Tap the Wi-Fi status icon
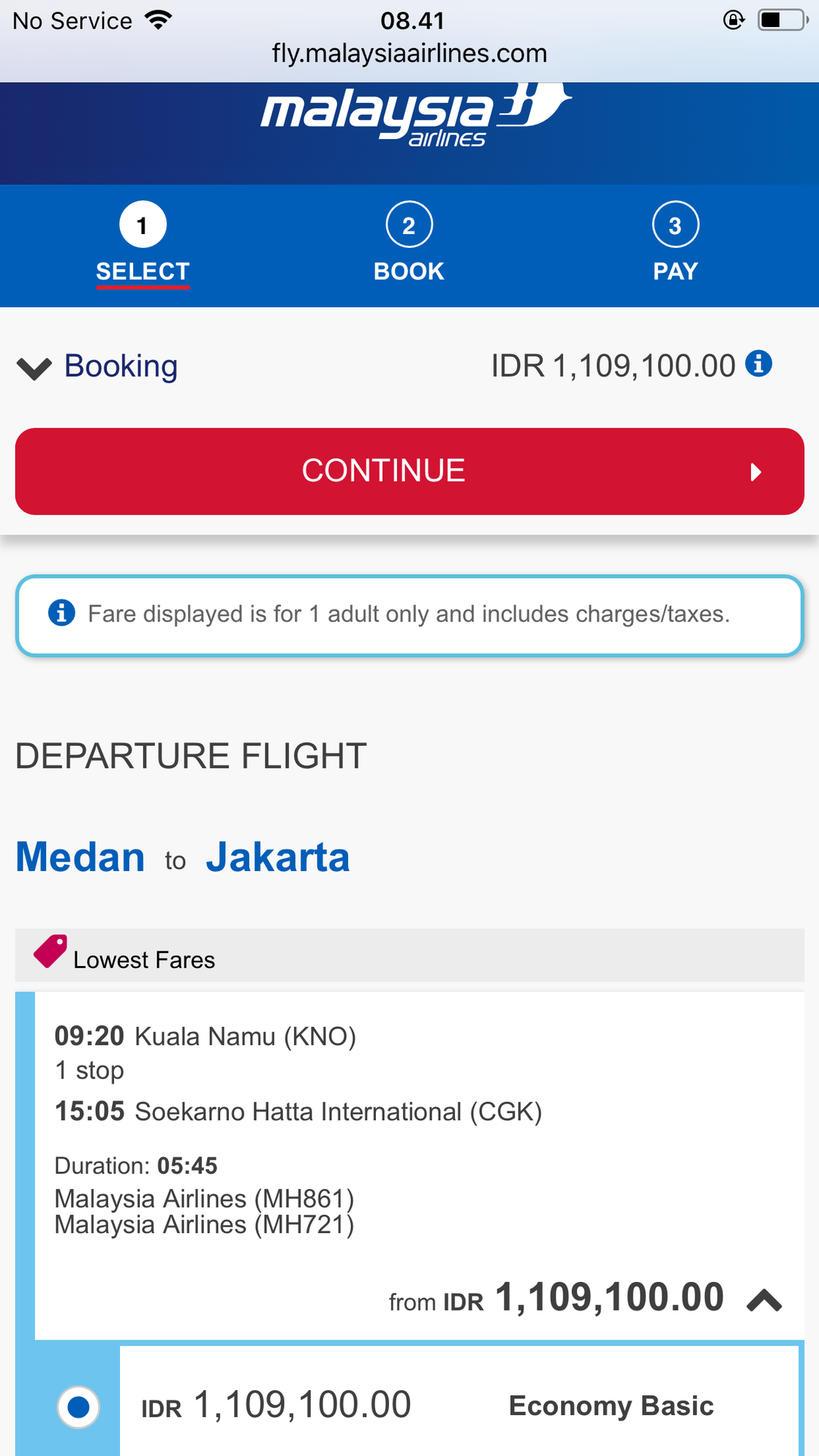 (x=159, y=20)
